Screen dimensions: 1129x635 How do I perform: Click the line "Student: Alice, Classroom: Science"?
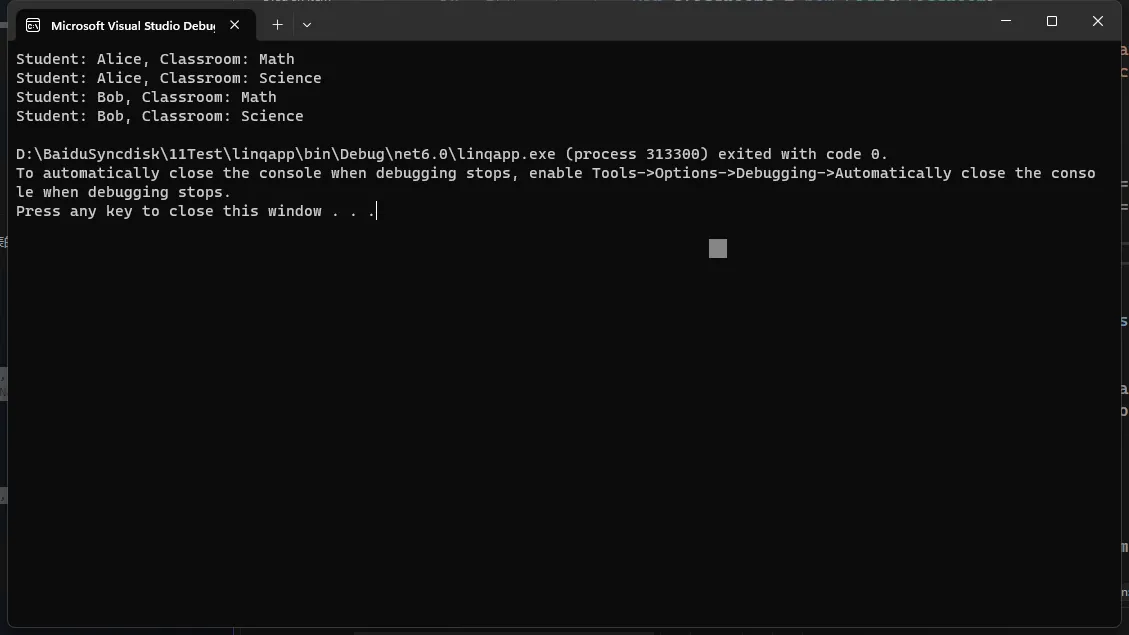pyautogui.click(x=168, y=78)
